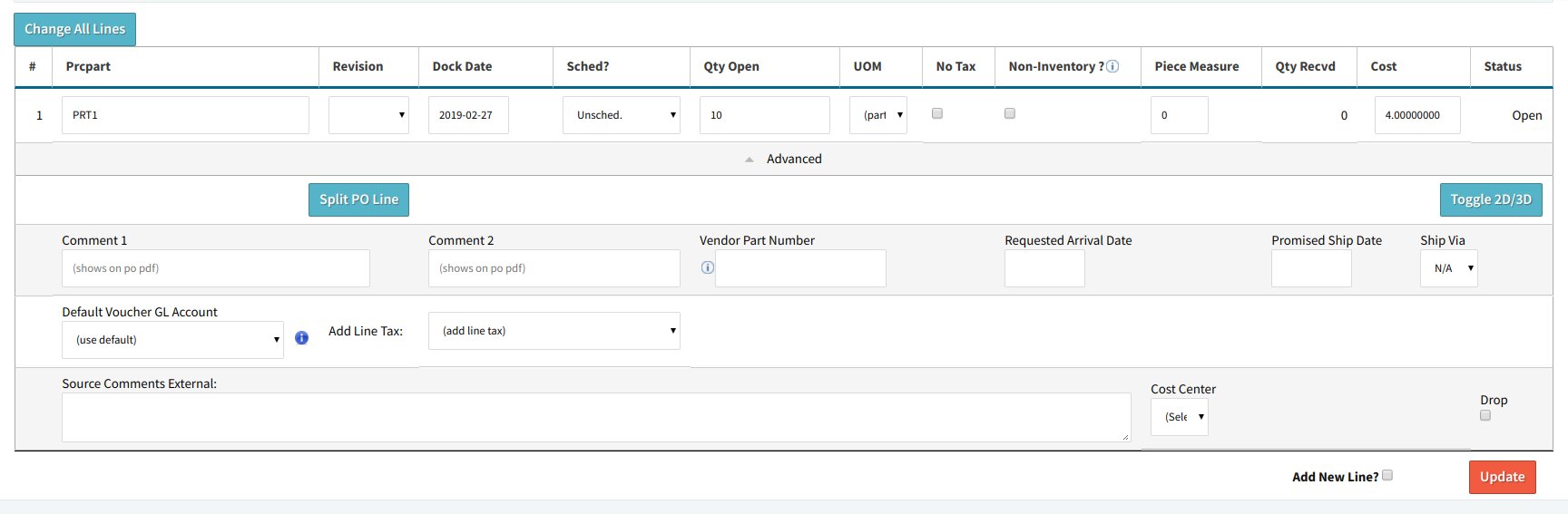Click the Advanced collapse arrow icon
The image size is (1568, 514).
click(749, 160)
